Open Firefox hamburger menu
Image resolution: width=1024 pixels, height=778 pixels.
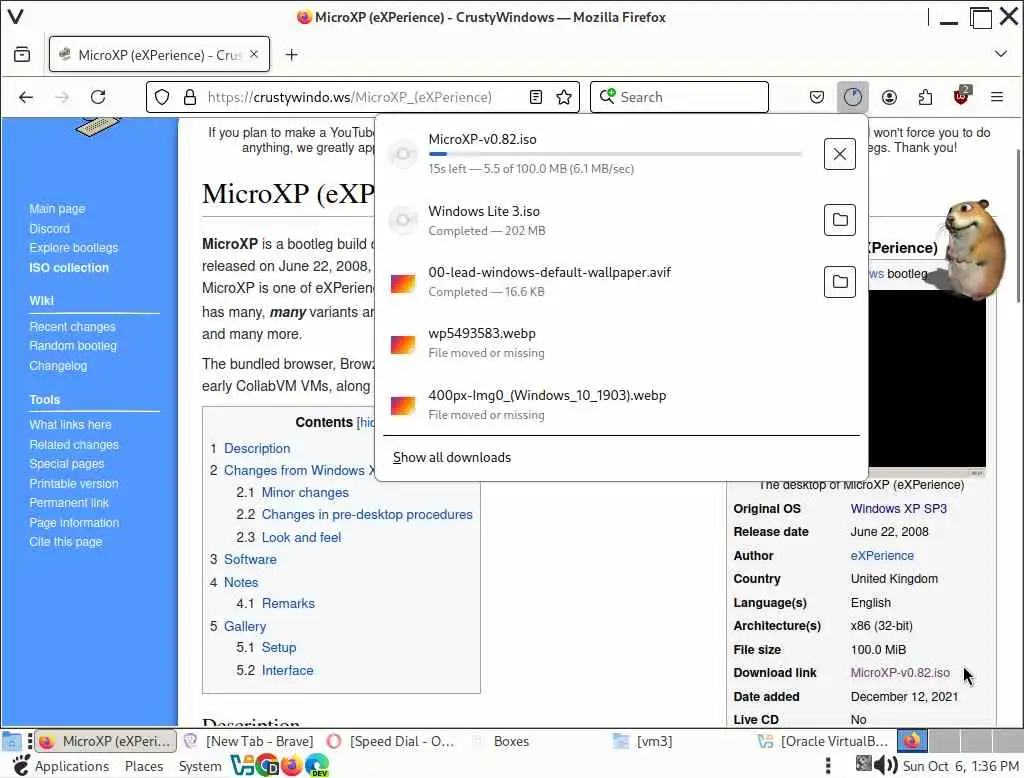coord(997,97)
